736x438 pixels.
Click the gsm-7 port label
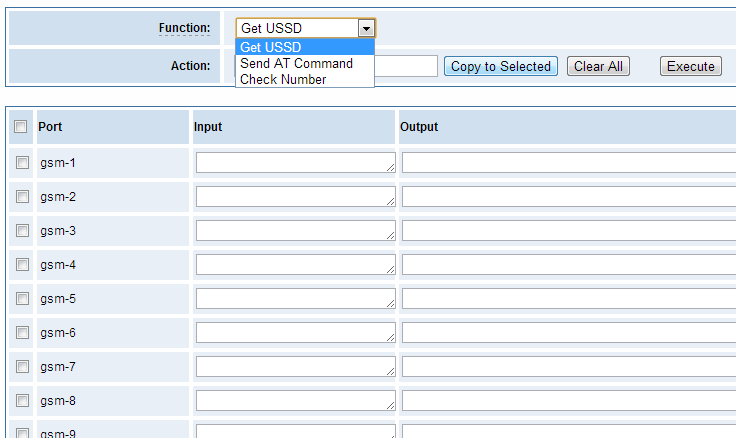[x=58, y=367]
